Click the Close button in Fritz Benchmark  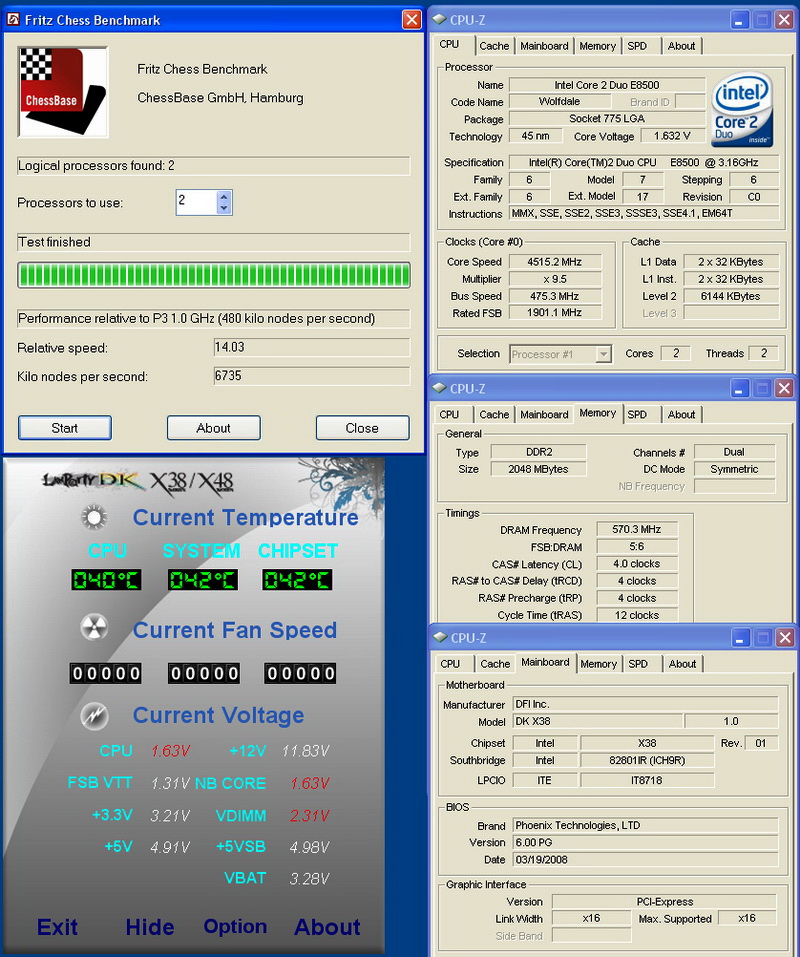coord(362,428)
